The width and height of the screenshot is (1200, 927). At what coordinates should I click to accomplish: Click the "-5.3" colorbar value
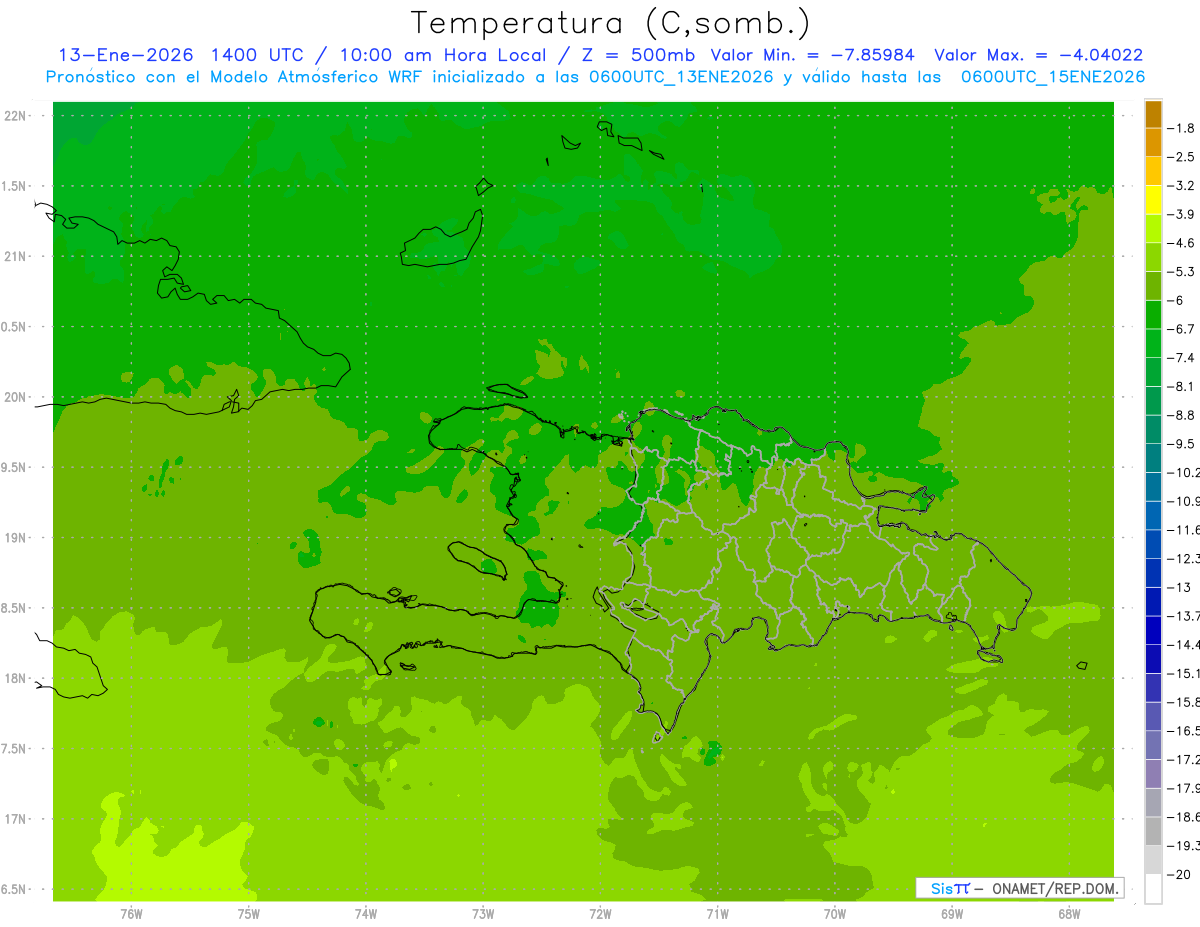1181,272
